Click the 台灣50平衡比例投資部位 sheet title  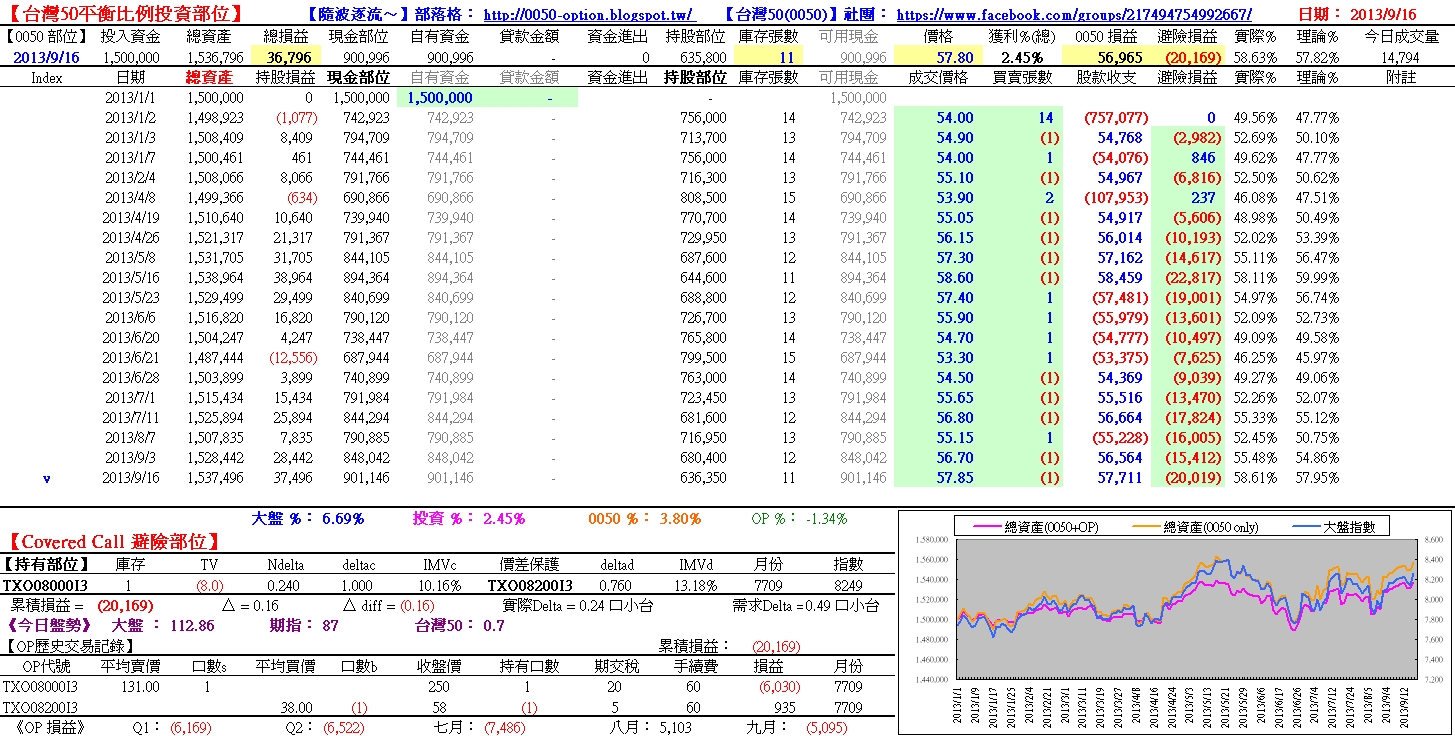click(x=125, y=14)
